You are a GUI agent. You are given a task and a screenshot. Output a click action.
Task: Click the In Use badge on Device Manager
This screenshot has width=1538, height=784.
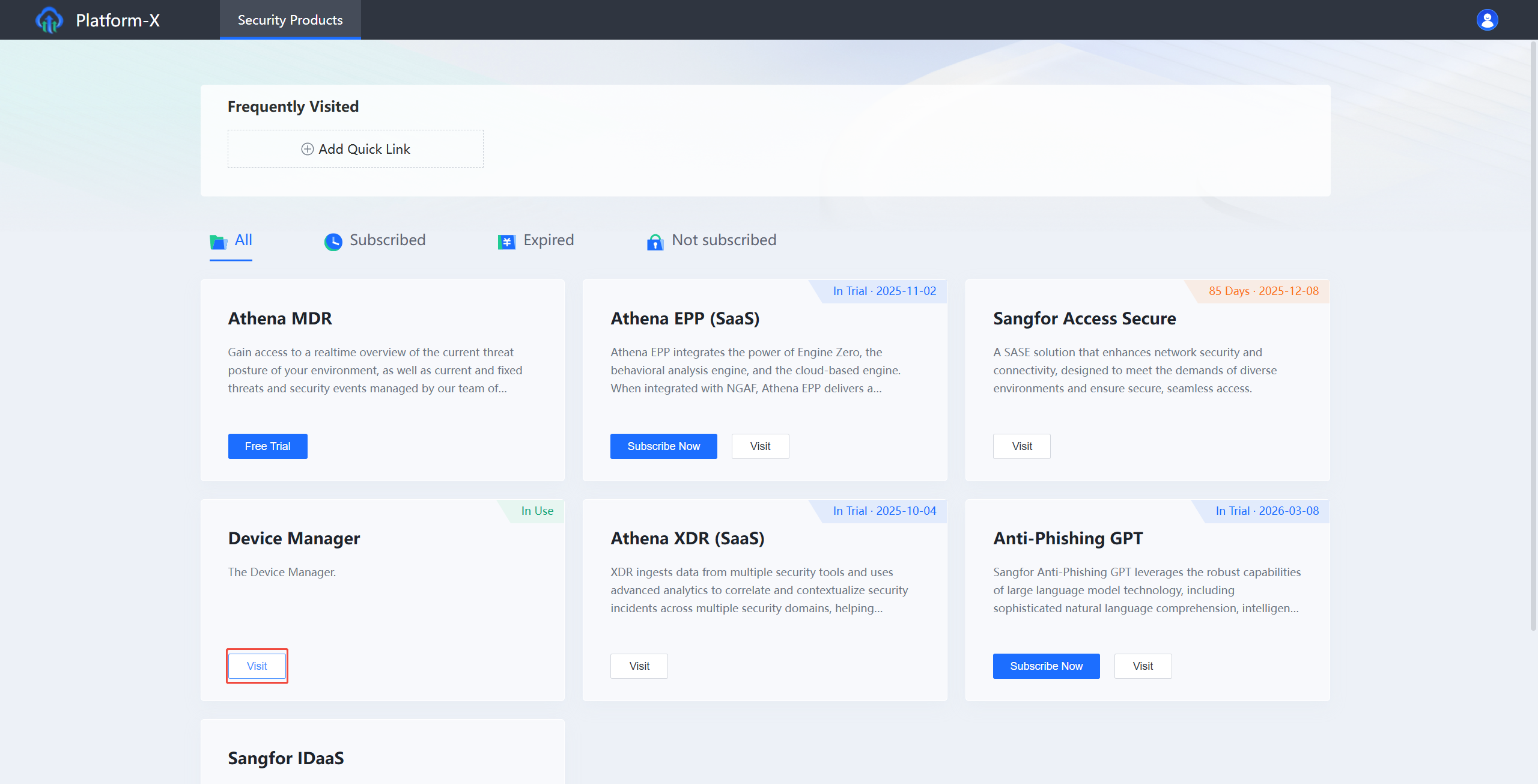537,511
